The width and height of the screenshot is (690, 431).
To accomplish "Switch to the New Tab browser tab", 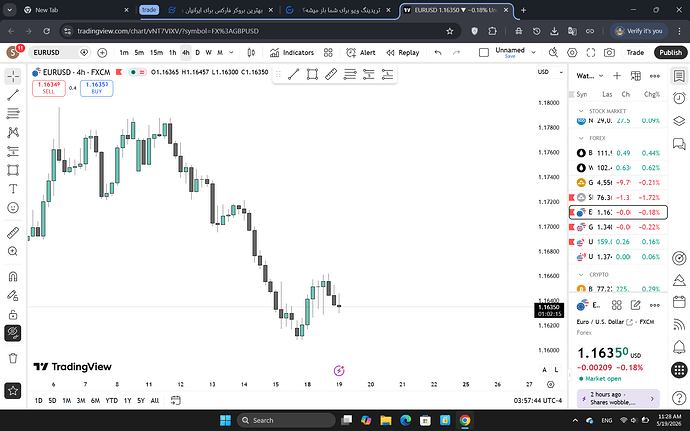I will [75, 10].
